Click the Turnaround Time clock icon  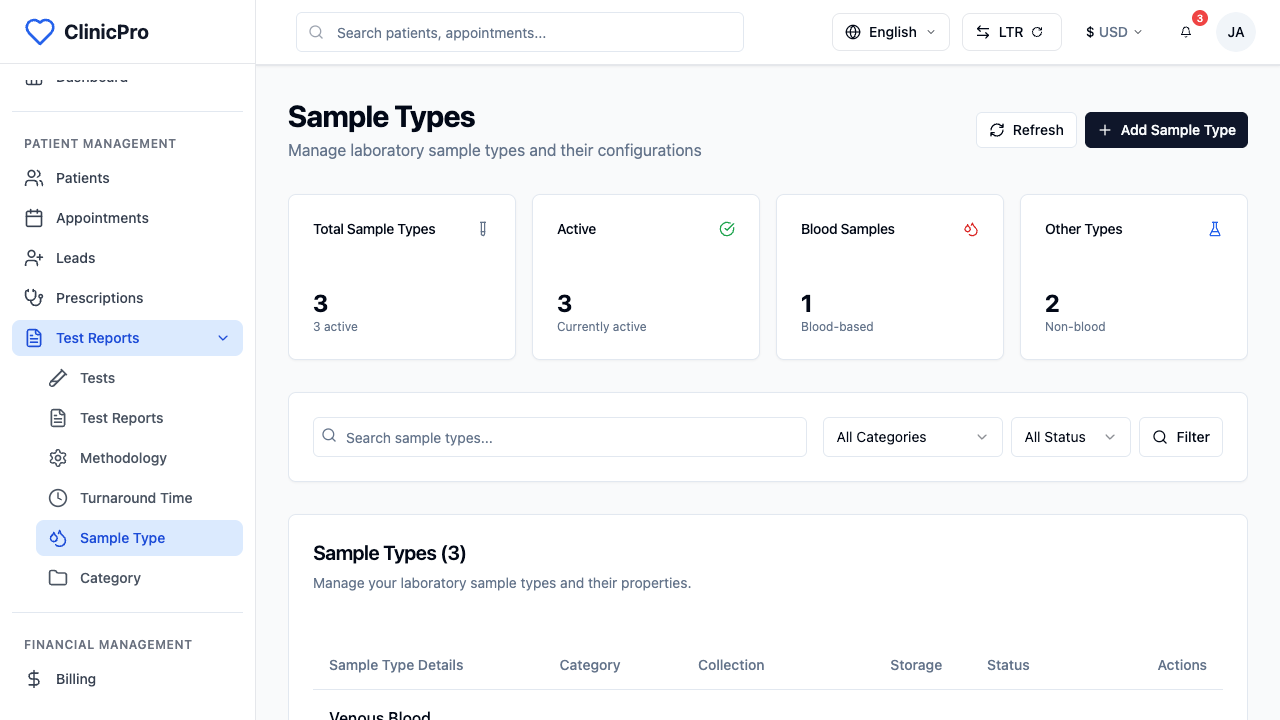[58, 498]
